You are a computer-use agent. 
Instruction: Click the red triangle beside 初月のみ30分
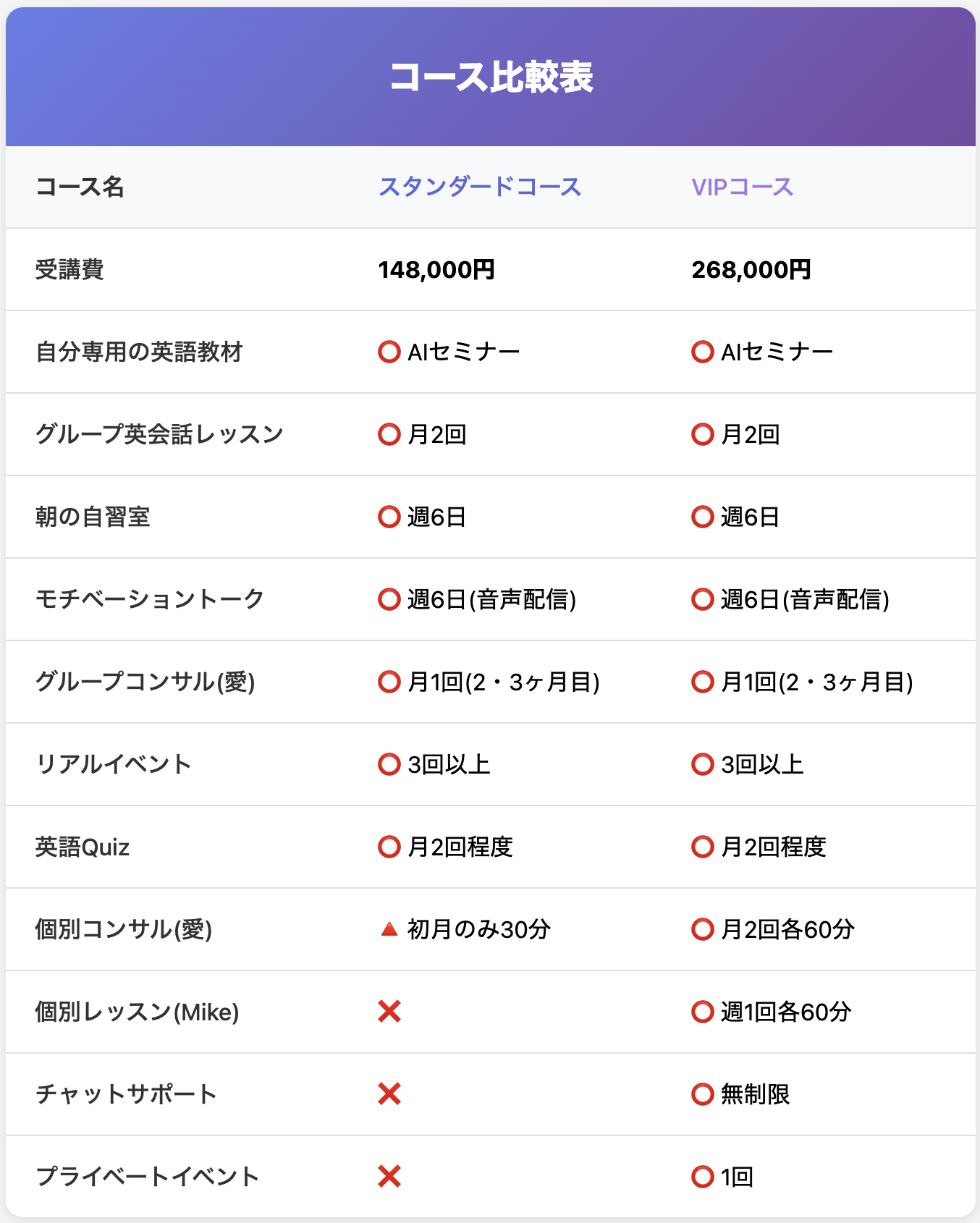(x=389, y=929)
